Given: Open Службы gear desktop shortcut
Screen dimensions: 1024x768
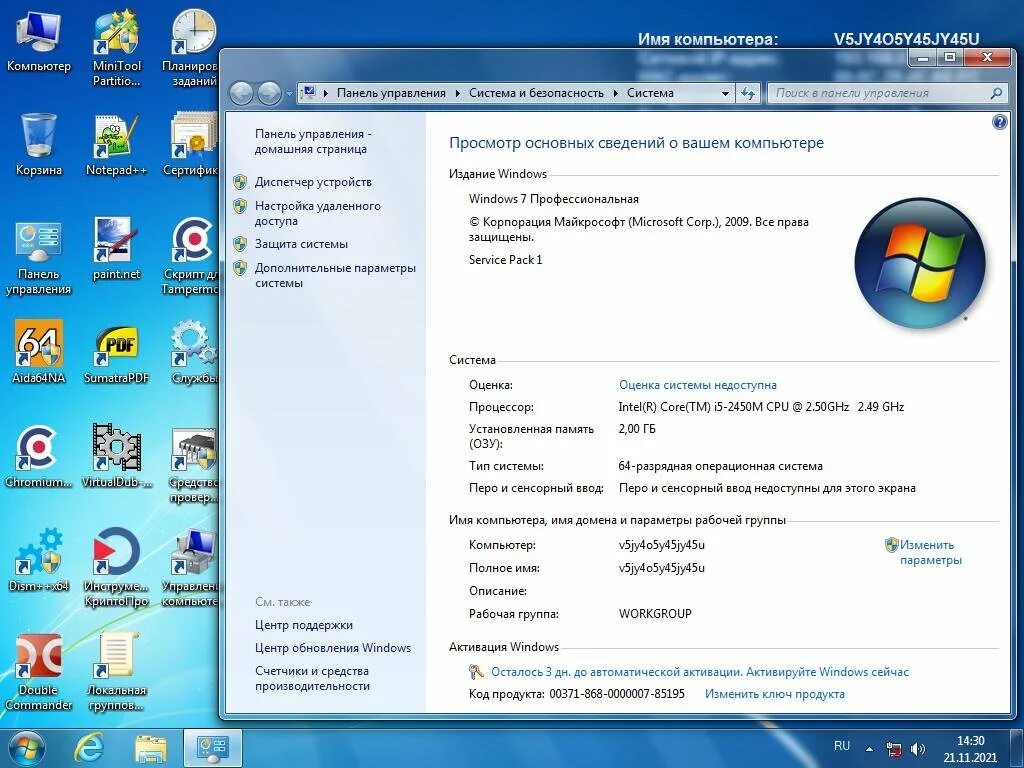Looking at the screenshot, I should tap(193, 352).
